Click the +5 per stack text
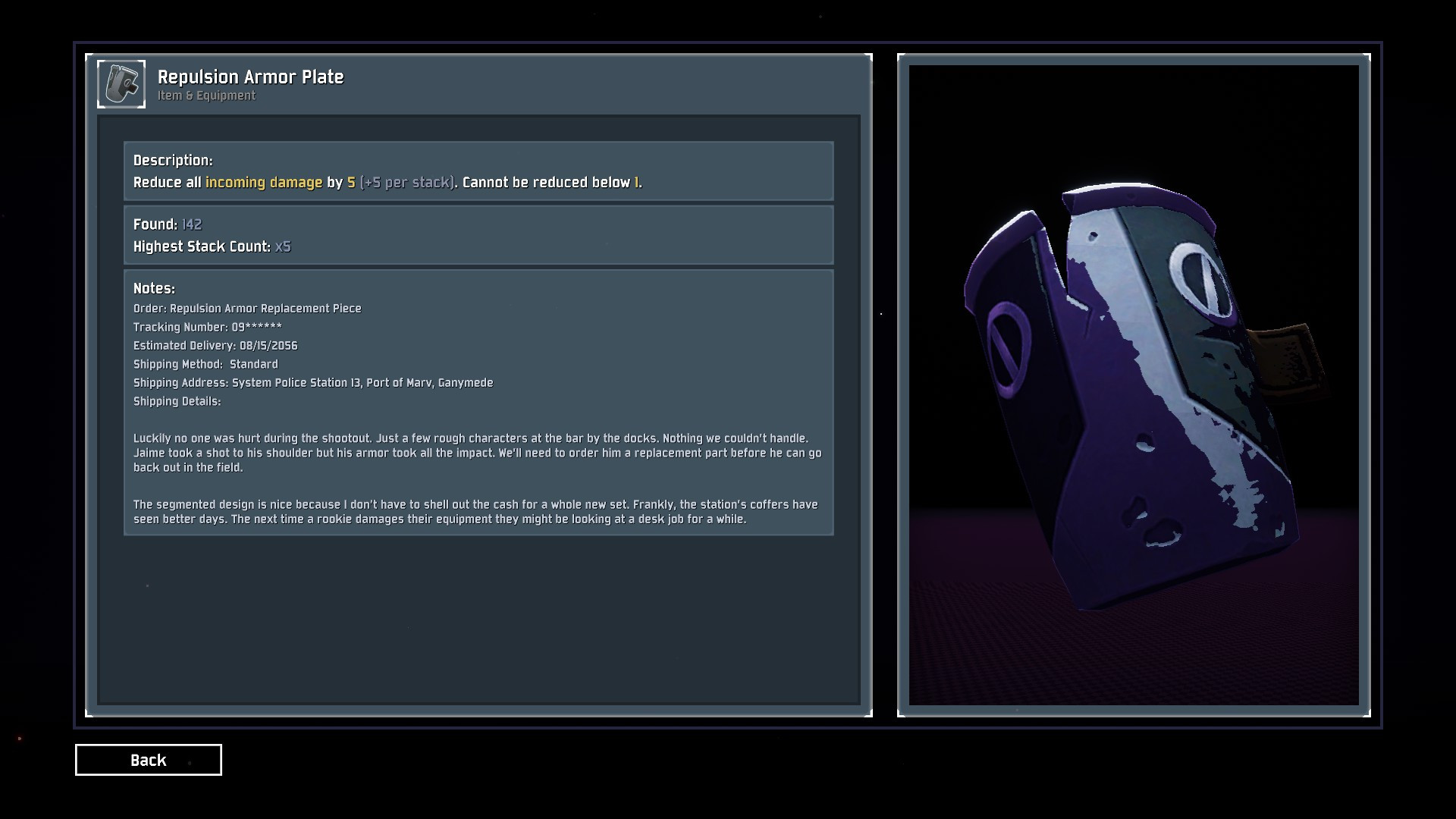 click(407, 182)
